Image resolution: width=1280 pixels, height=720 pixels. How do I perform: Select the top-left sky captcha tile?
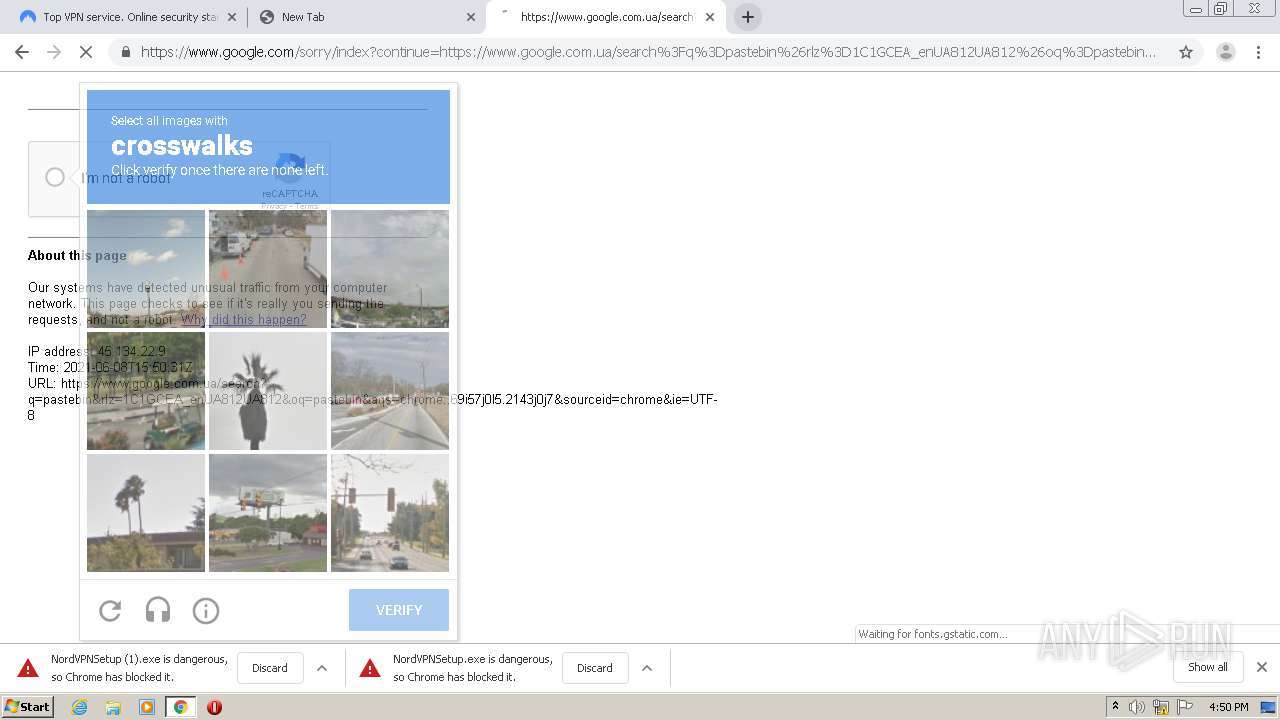146,269
